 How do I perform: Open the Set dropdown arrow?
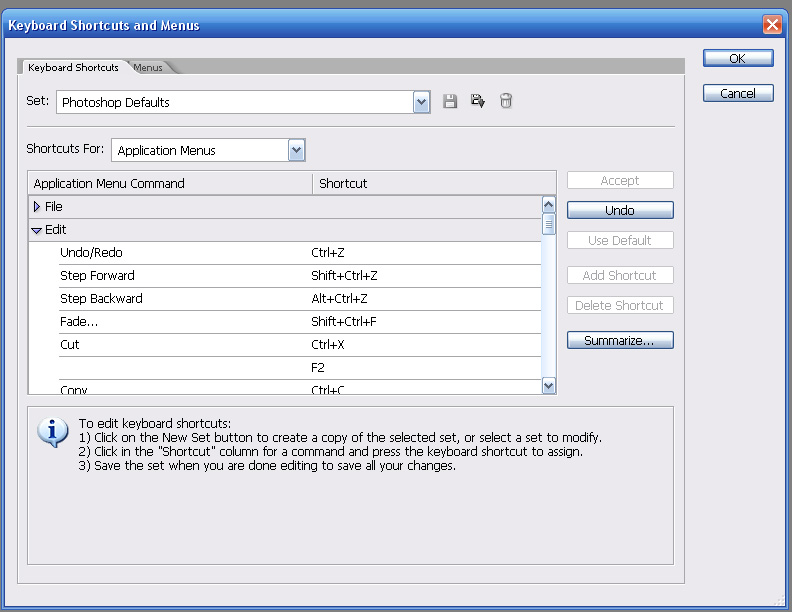[x=421, y=103]
